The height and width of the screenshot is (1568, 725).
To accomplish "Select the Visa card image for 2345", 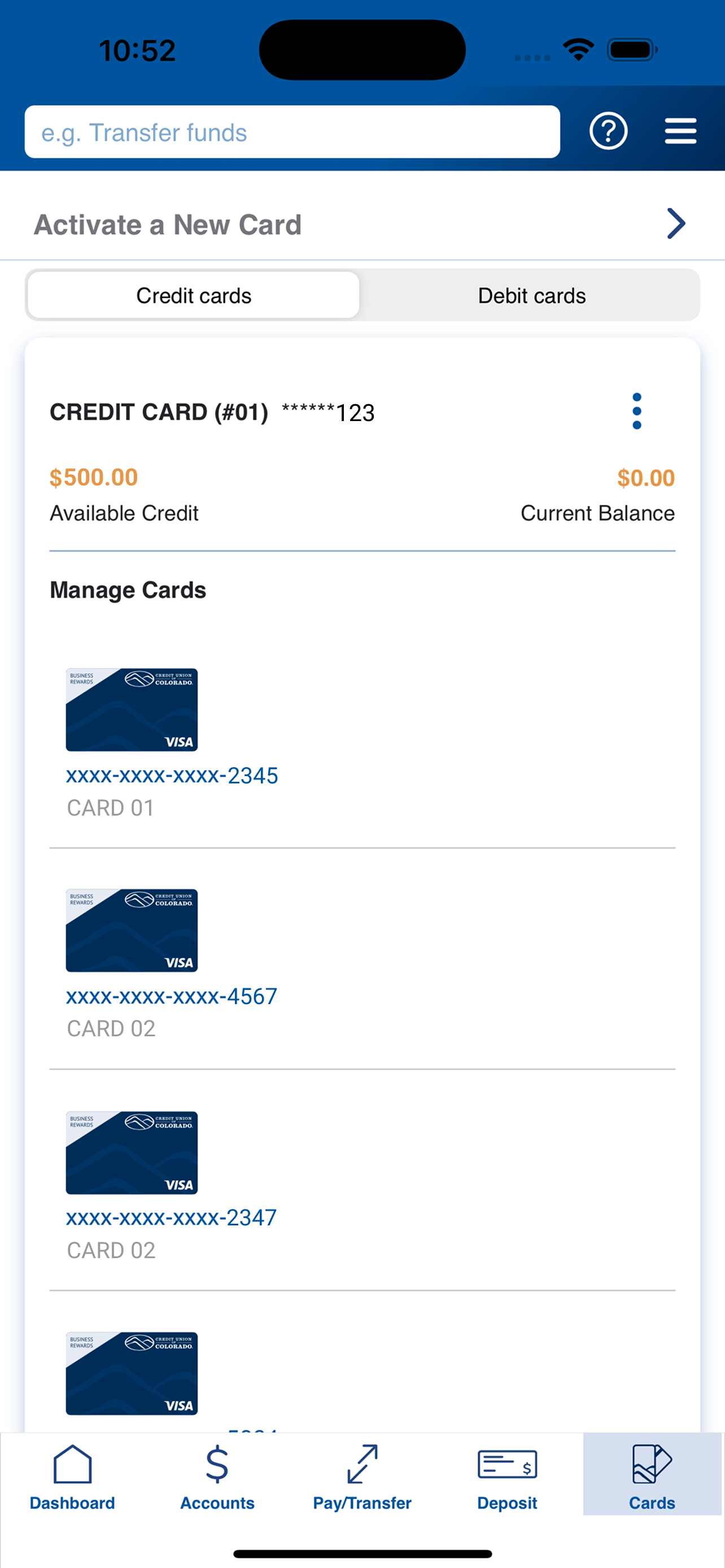I will (x=132, y=709).
